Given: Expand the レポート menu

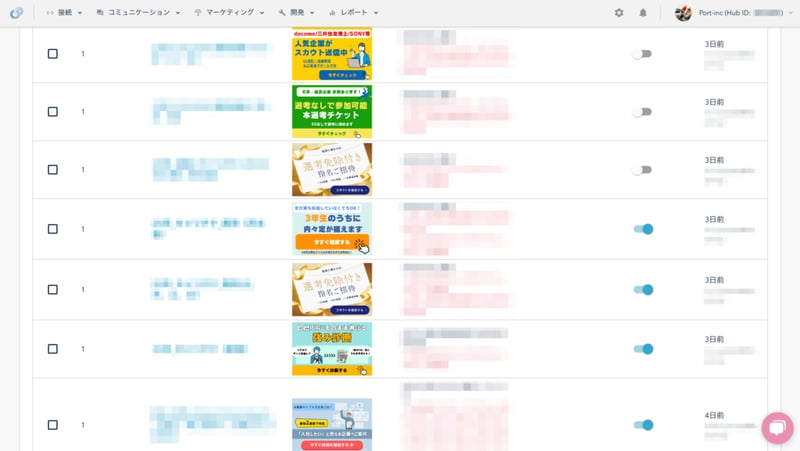Looking at the screenshot, I should pos(354,13).
